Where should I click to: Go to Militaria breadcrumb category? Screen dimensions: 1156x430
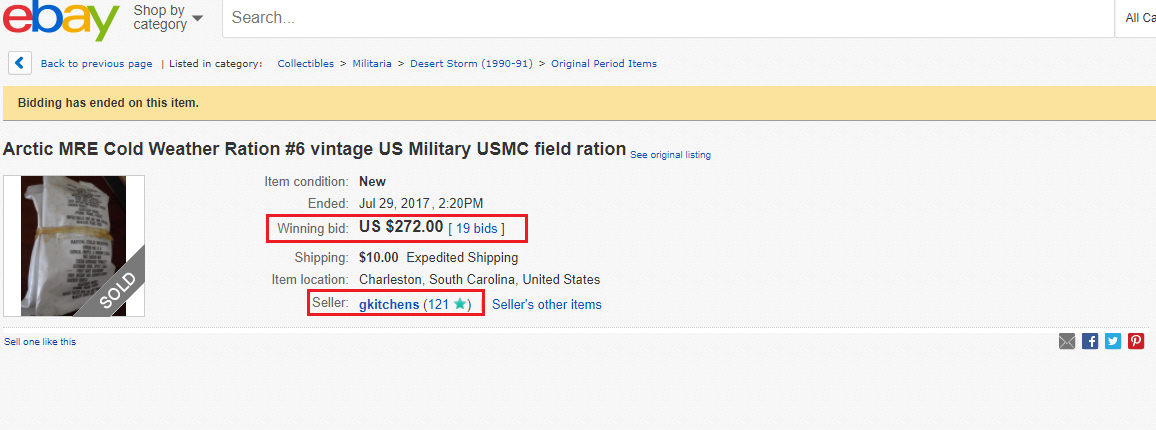click(x=372, y=64)
